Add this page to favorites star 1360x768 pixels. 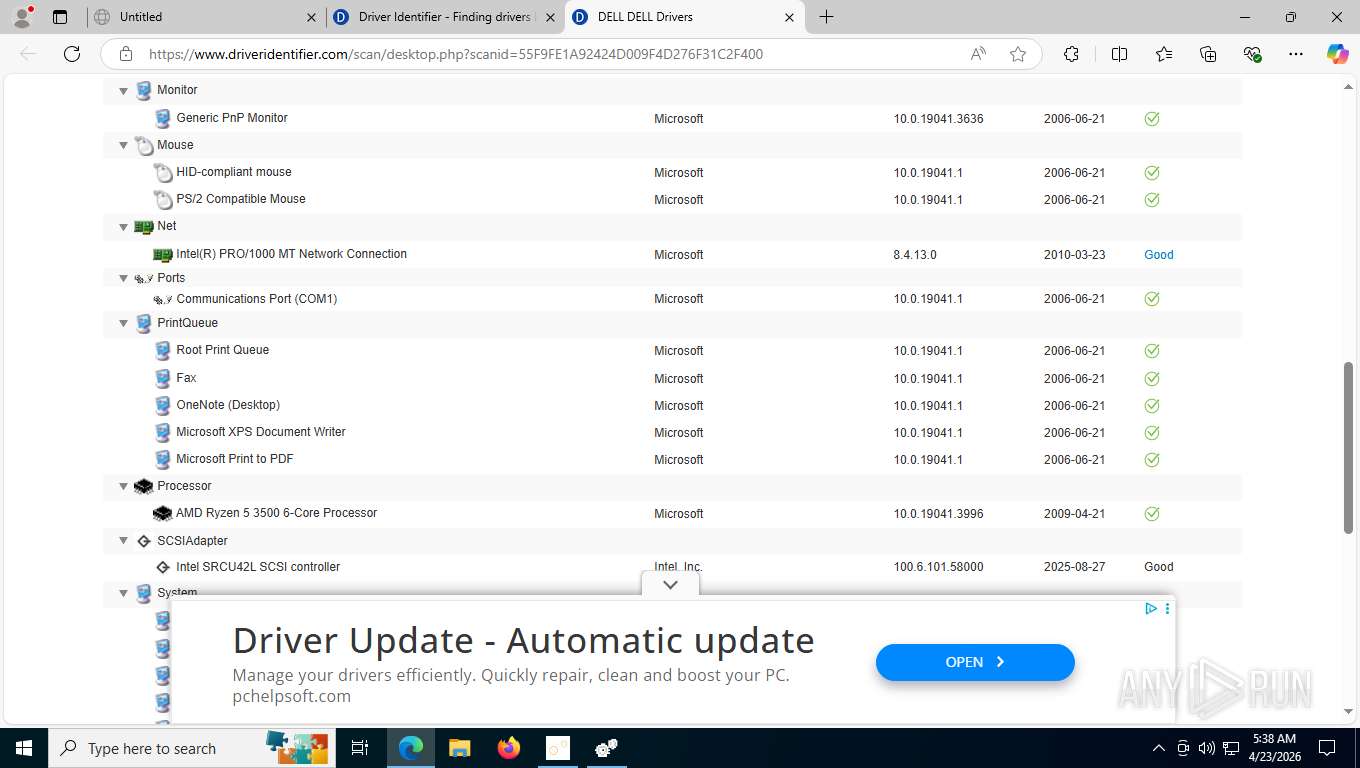point(1018,54)
